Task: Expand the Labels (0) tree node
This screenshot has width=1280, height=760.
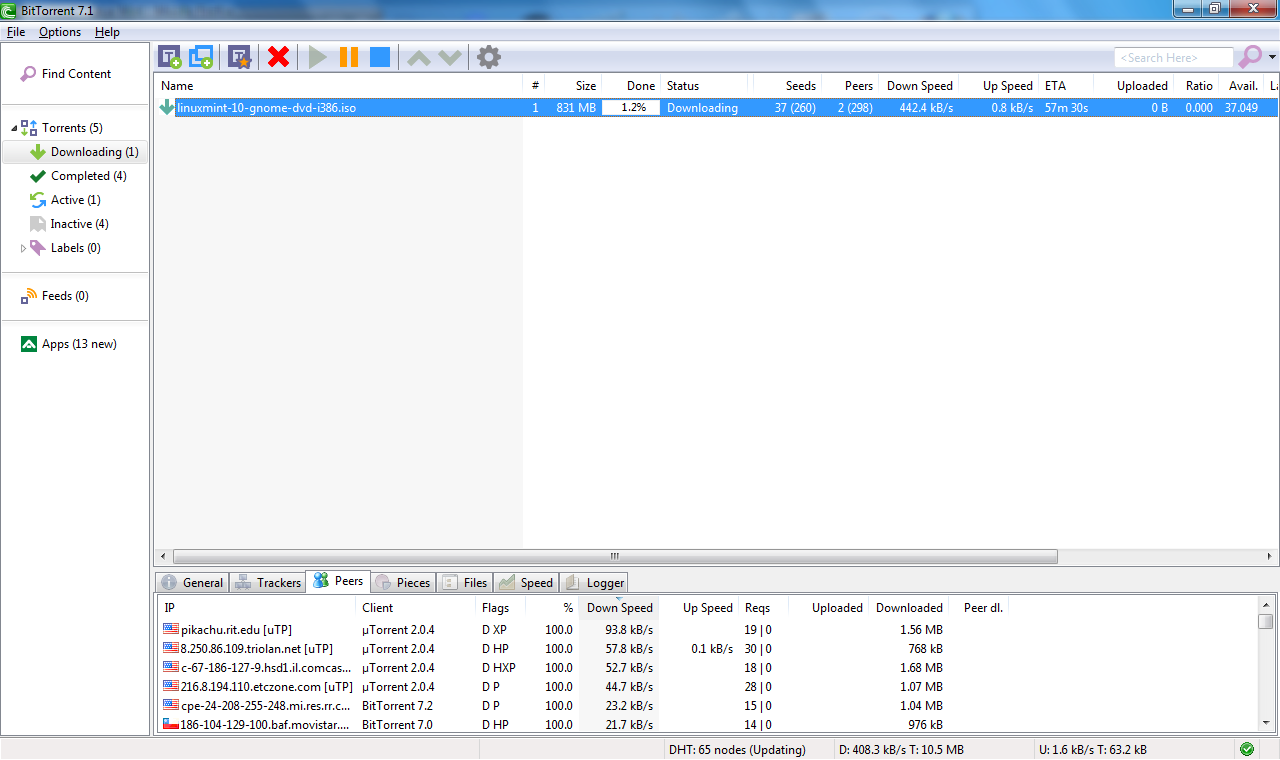Action: pyautogui.click(x=23, y=248)
